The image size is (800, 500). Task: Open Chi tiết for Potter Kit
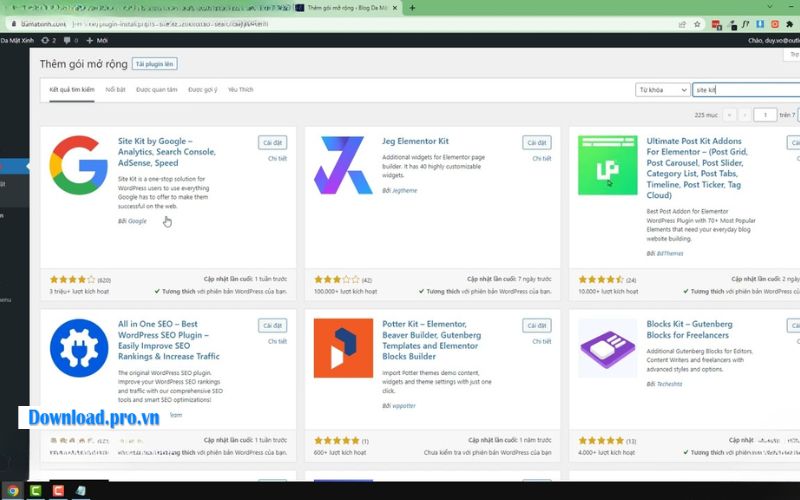tap(542, 341)
